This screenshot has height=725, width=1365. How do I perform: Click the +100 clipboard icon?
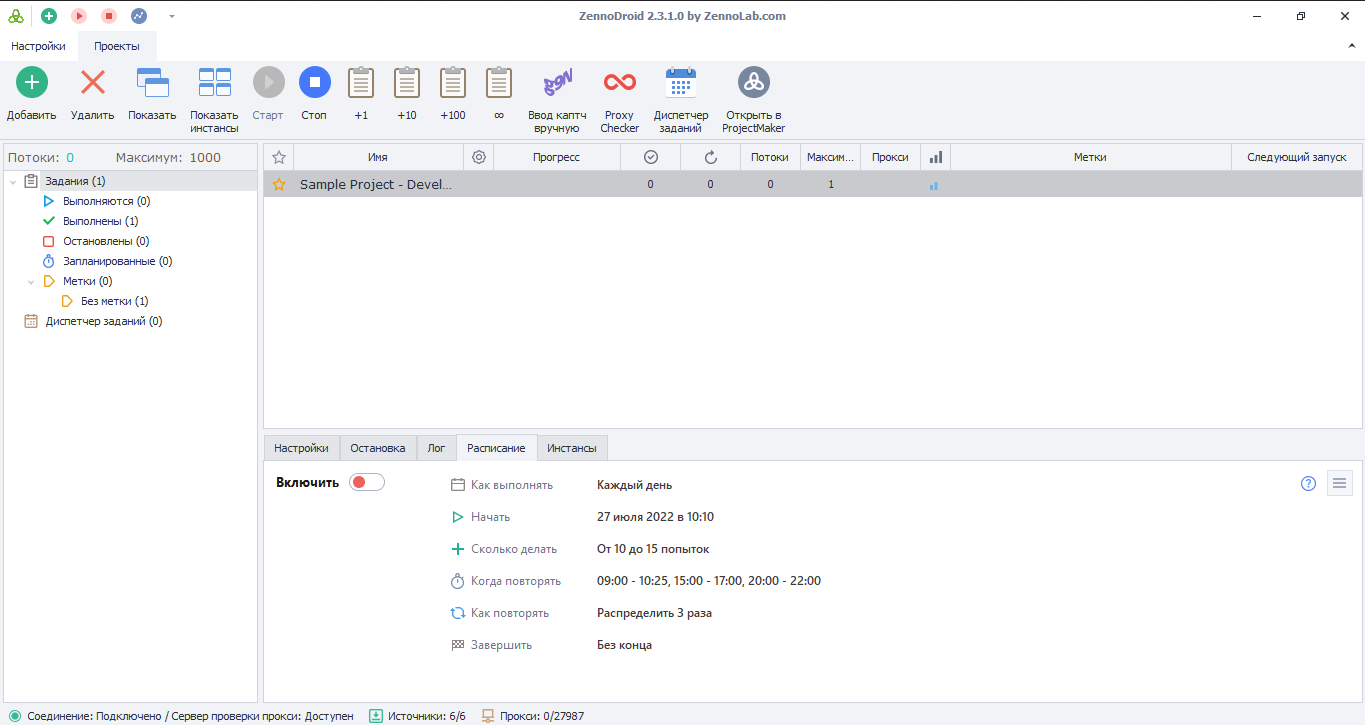point(453,82)
